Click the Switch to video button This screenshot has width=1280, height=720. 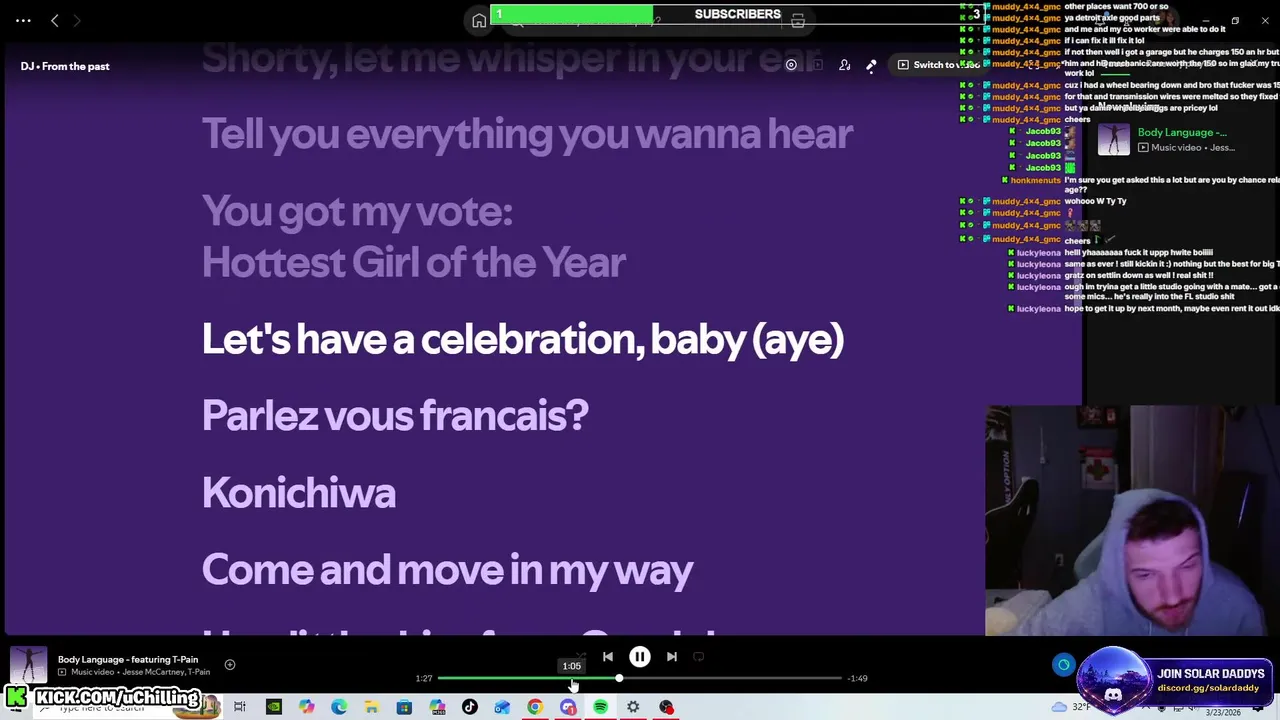[938, 65]
